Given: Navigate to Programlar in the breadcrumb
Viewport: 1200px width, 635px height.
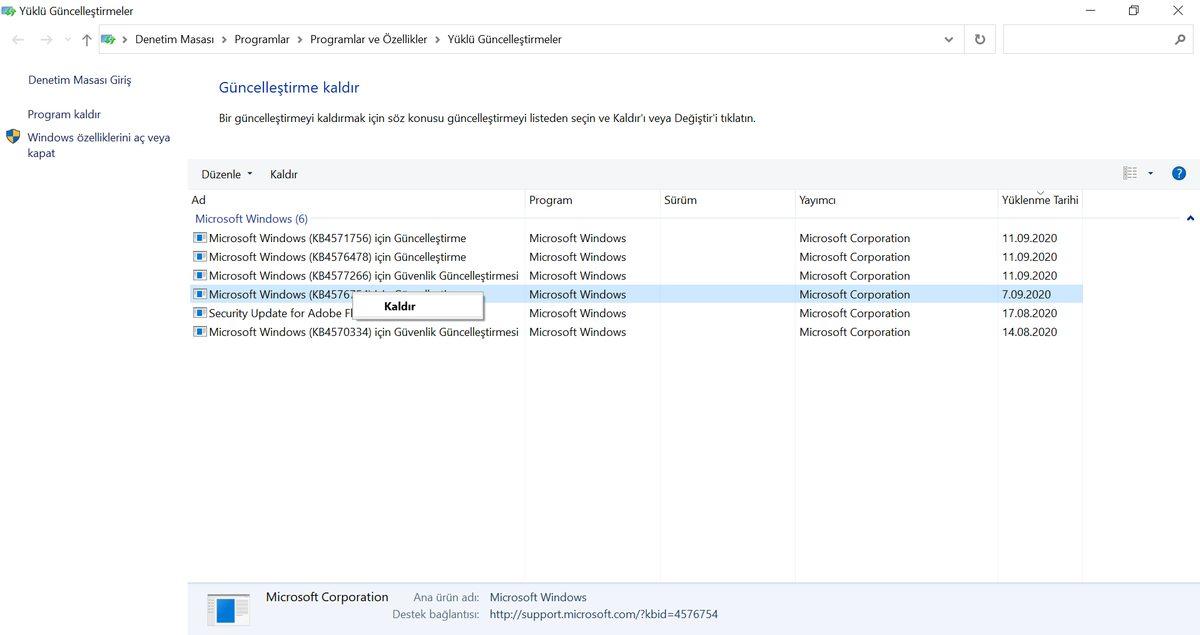Looking at the screenshot, I should pos(262,39).
